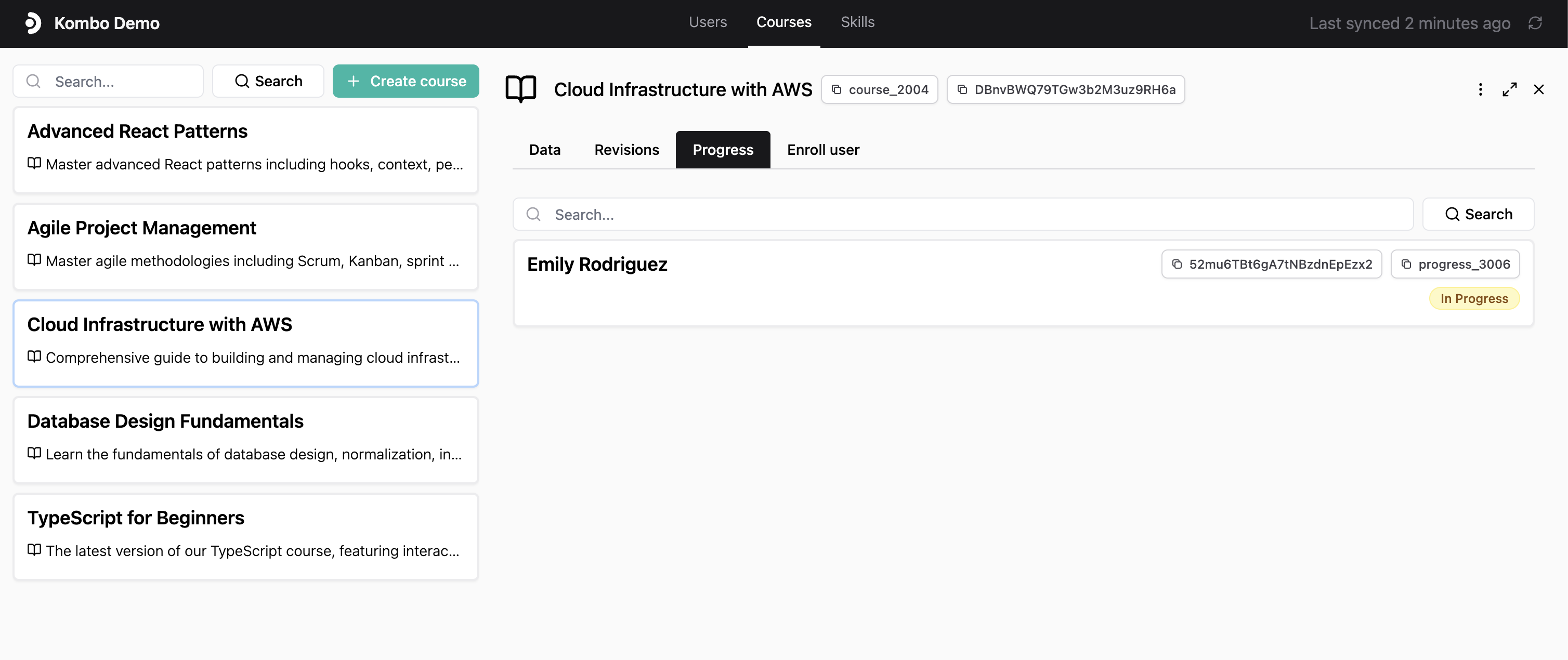Click Search button in progress panel
Viewport: 1568px width, 660px height.
coord(1478,214)
